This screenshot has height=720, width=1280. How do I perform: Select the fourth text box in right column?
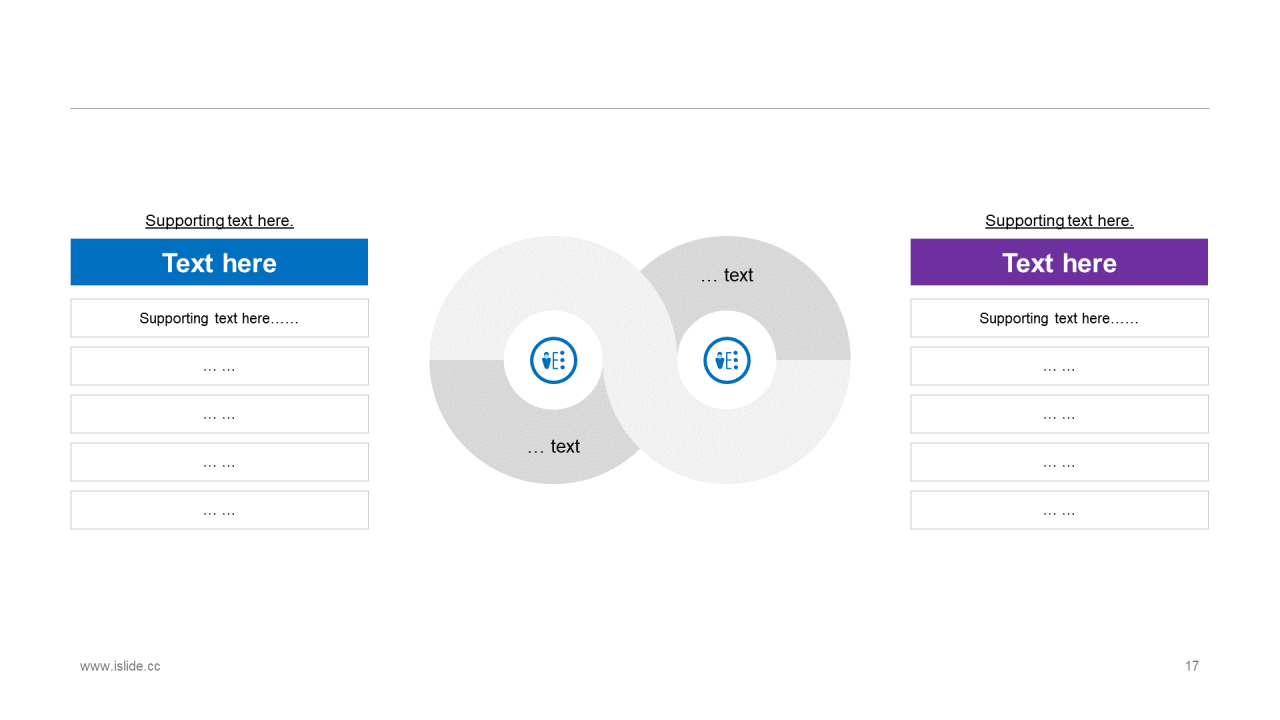(1059, 462)
